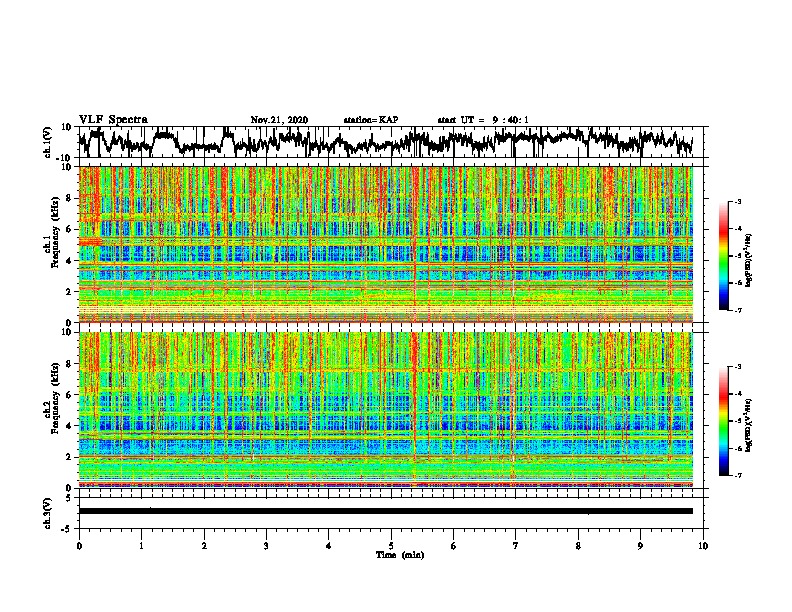Click the ch.3 black signal band
Screen dimensions: 792x612
(385, 511)
